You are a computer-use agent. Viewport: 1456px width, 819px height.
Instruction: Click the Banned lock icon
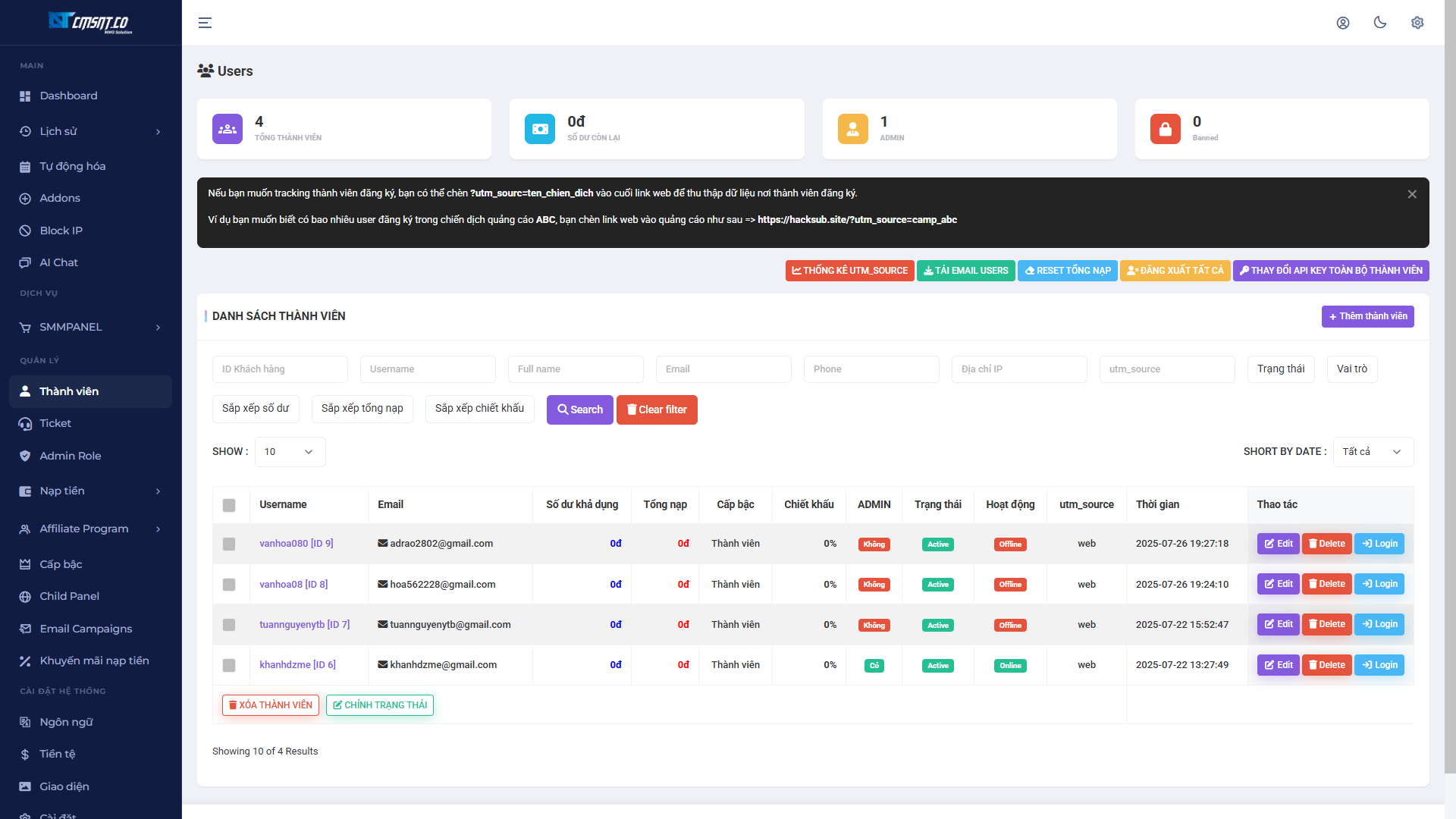(1166, 129)
